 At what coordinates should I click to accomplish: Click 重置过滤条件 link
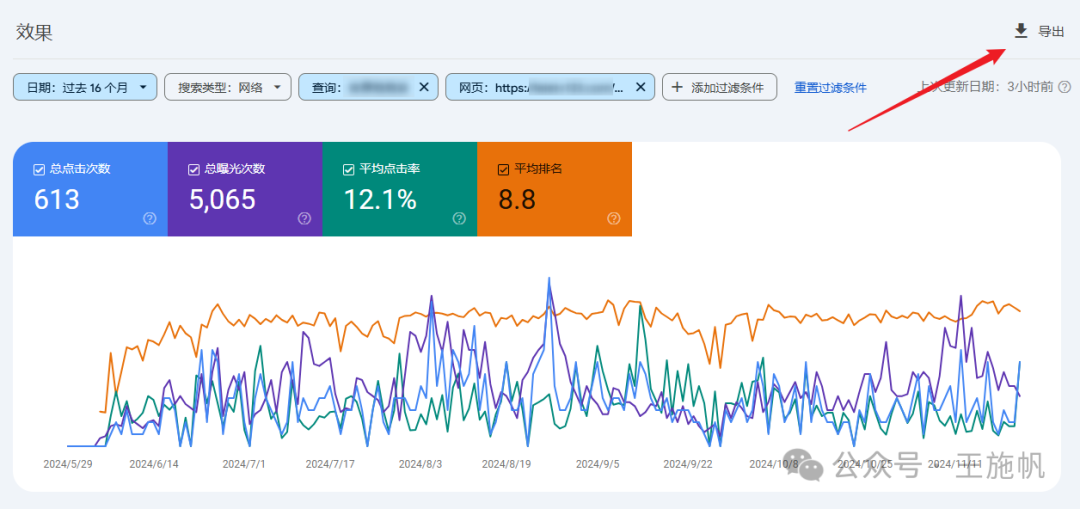[830, 87]
